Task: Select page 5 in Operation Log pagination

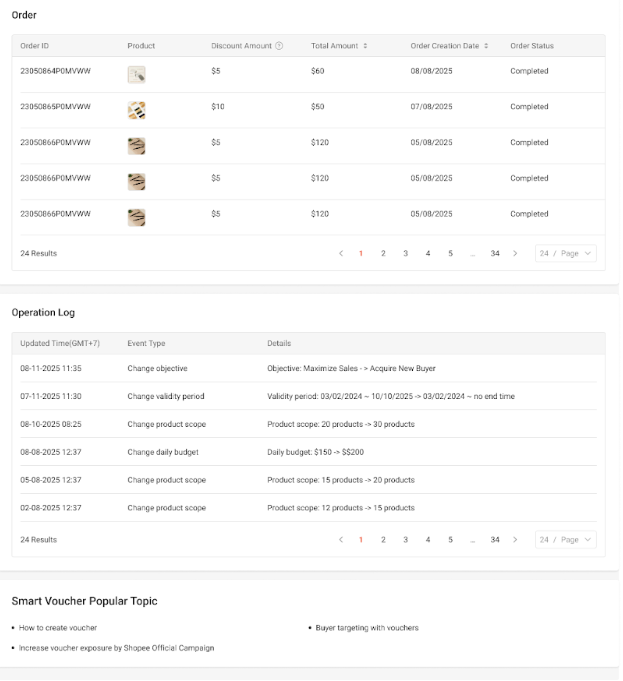Action: point(451,539)
